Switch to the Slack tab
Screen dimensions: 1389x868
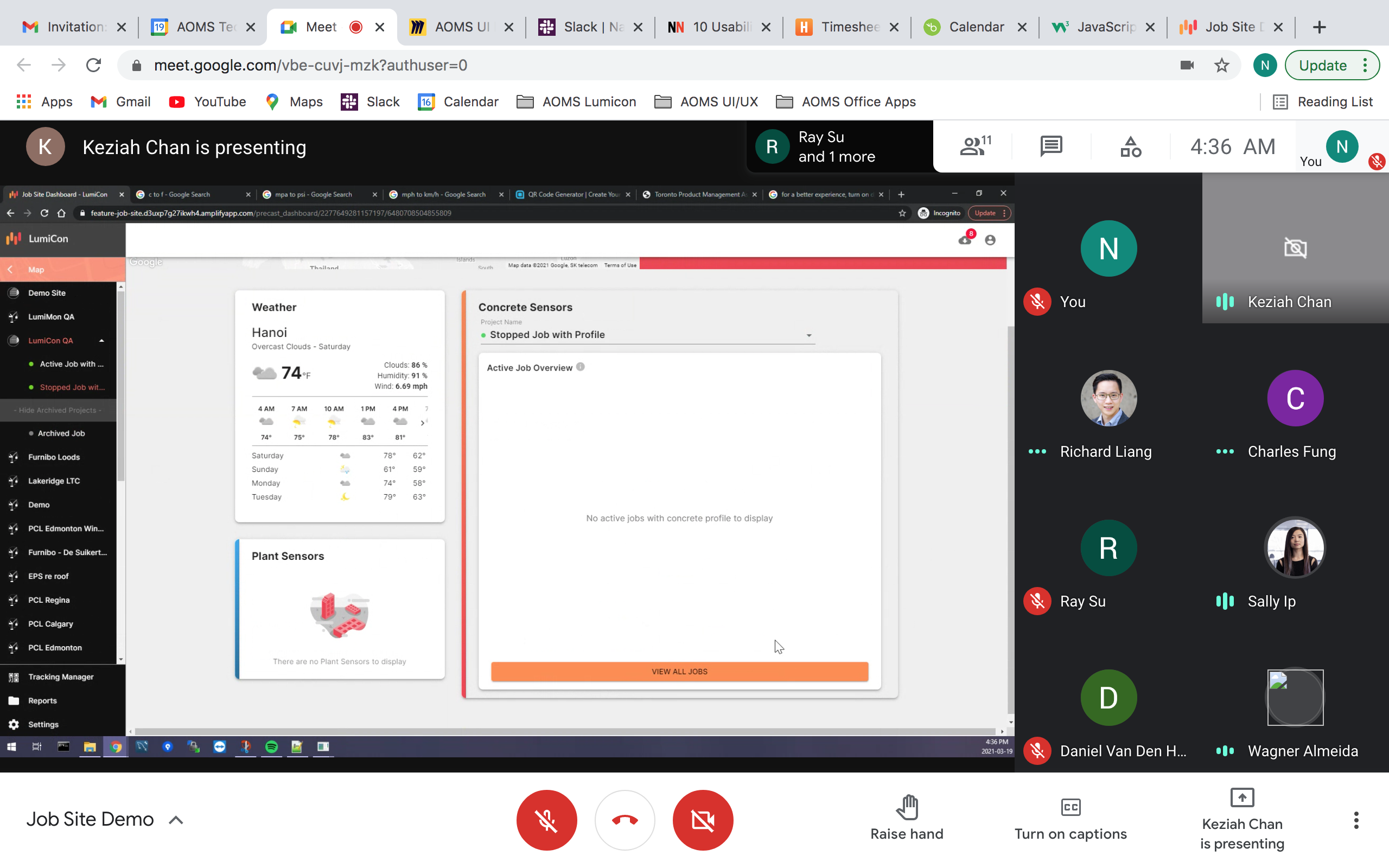[591, 27]
